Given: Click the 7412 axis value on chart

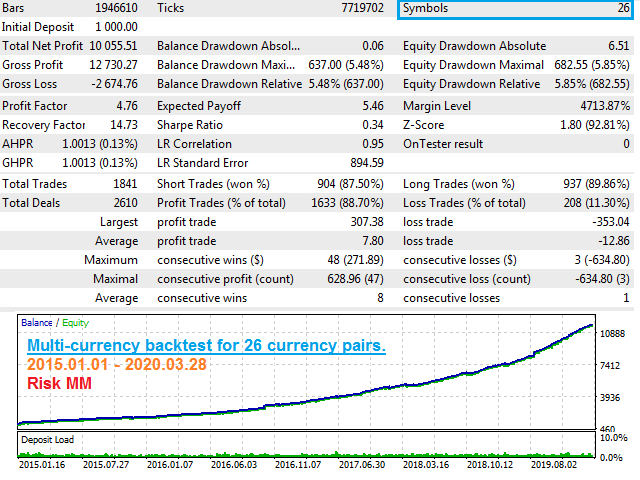Looking at the screenshot, I should (610, 365).
